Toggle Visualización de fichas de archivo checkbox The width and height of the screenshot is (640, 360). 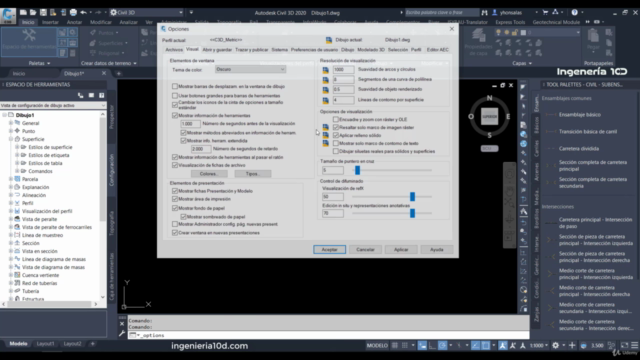click(x=175, y=165)
